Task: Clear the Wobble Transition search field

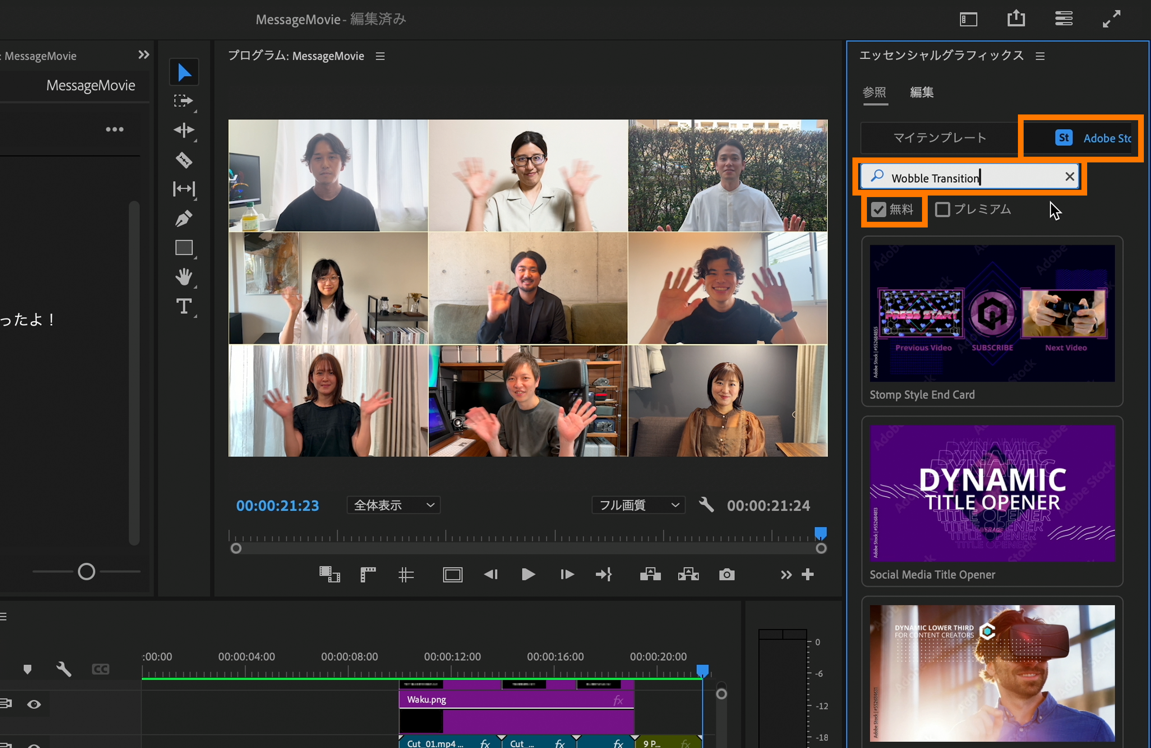Action: click(x=1070, y=177)
